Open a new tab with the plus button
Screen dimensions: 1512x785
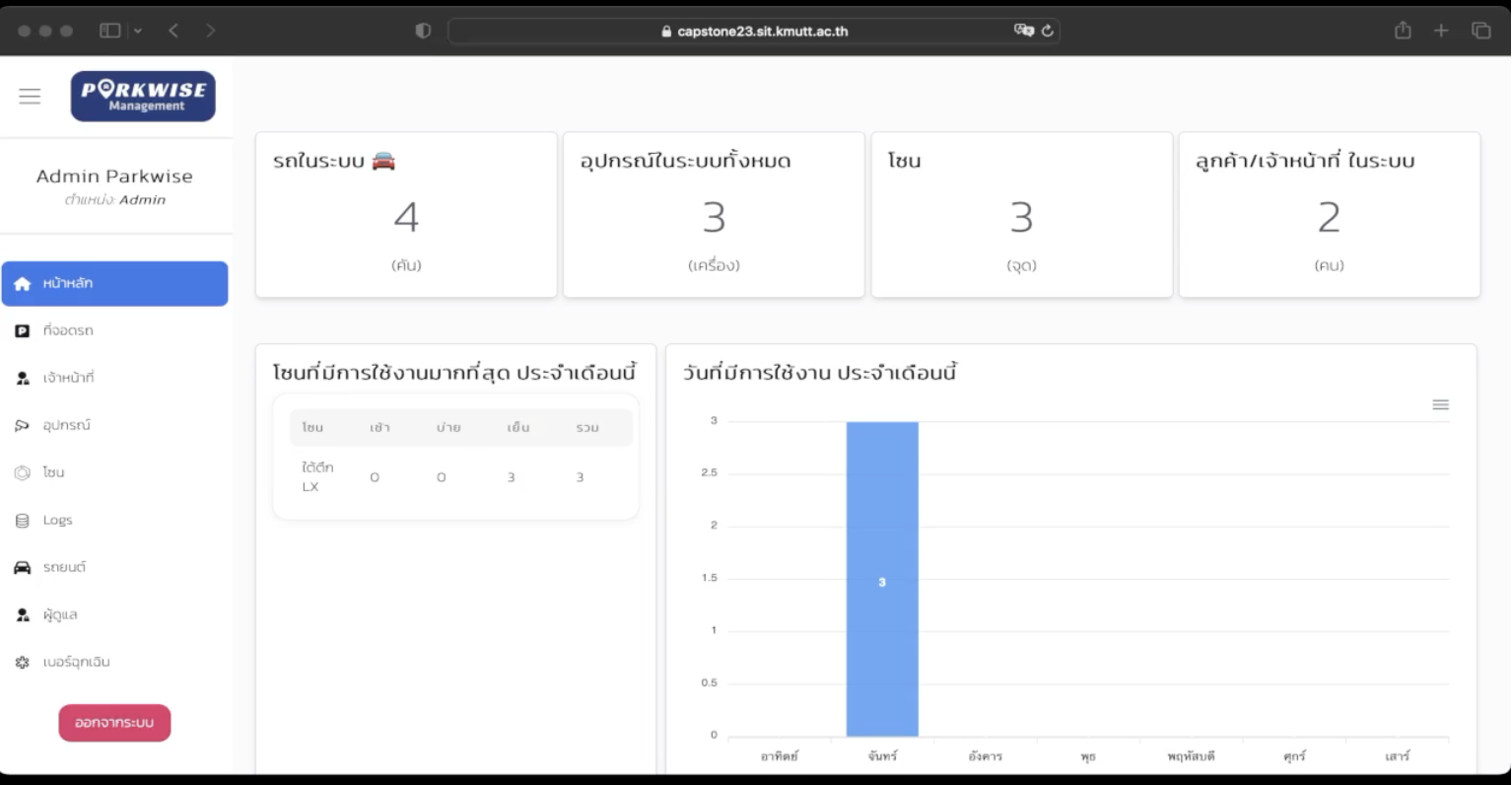[x=1441, y=31]
